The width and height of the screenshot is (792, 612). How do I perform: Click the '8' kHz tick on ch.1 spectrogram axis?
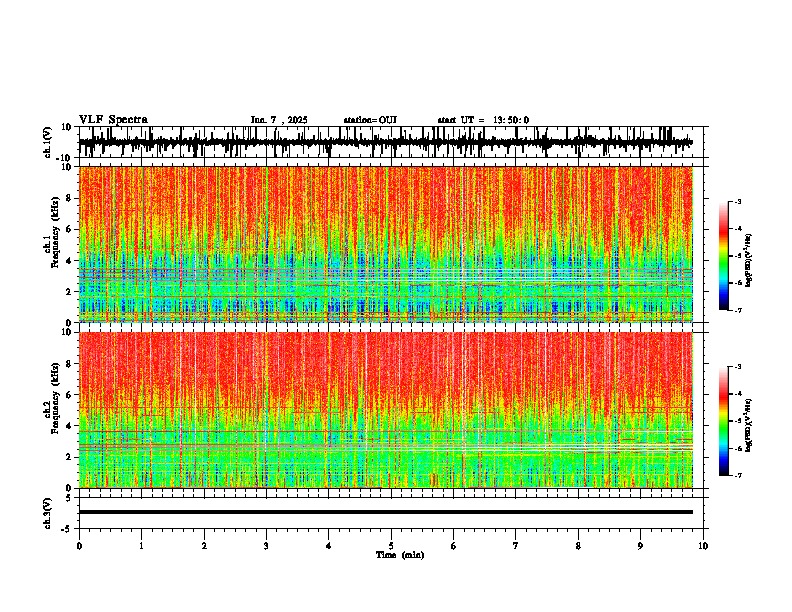coord(69,198)
